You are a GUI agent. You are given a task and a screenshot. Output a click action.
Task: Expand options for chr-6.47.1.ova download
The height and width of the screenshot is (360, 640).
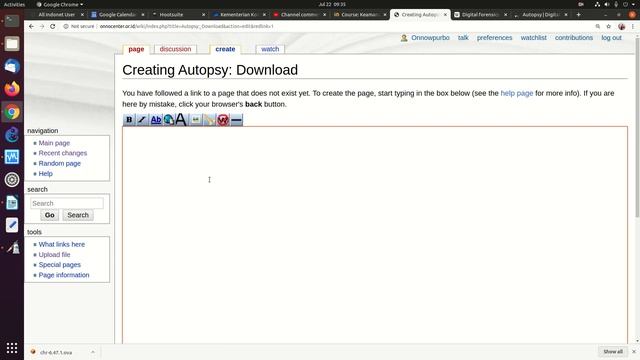[93, 352]
